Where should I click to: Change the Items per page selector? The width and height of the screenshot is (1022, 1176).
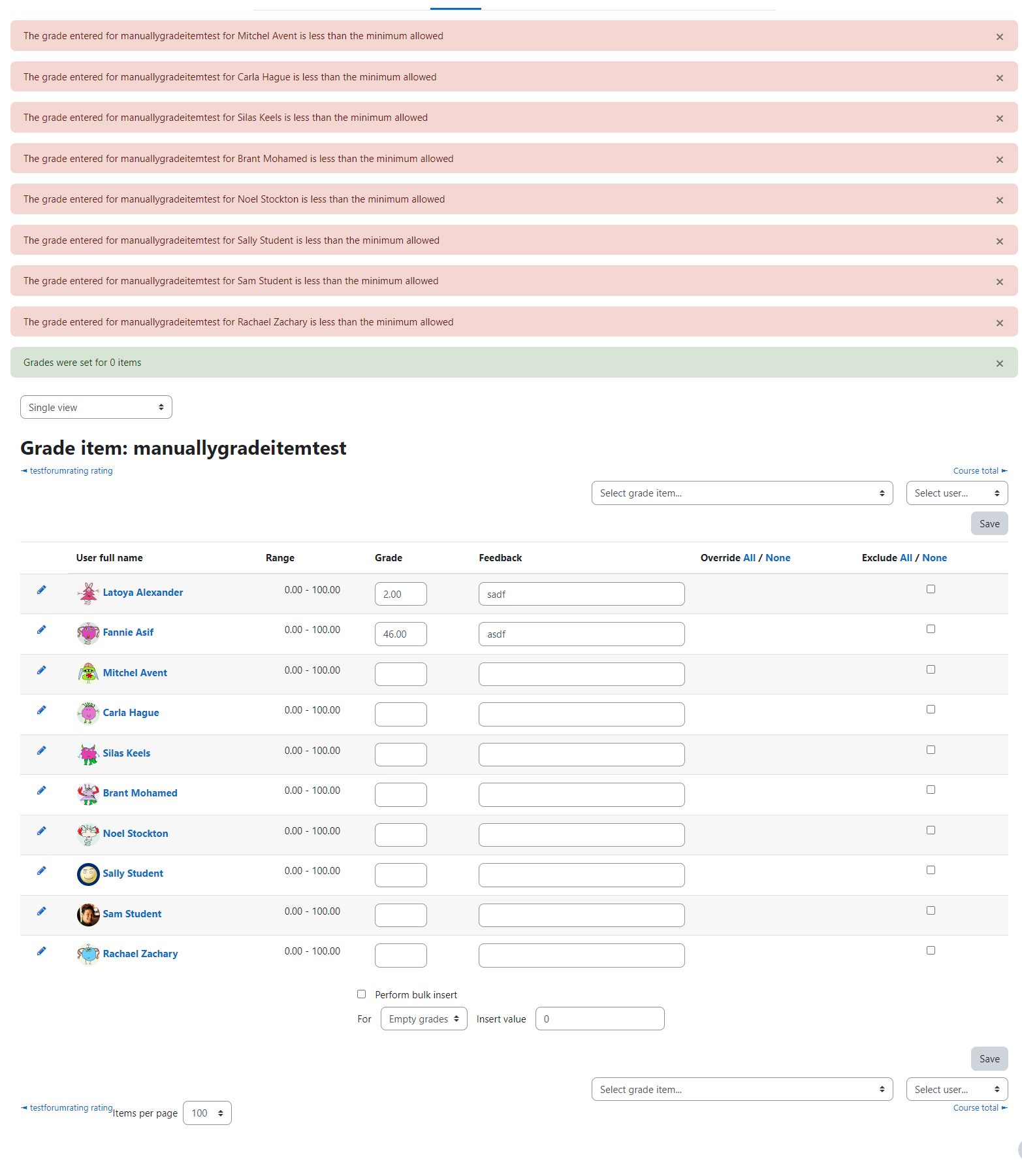[207, 1113]
